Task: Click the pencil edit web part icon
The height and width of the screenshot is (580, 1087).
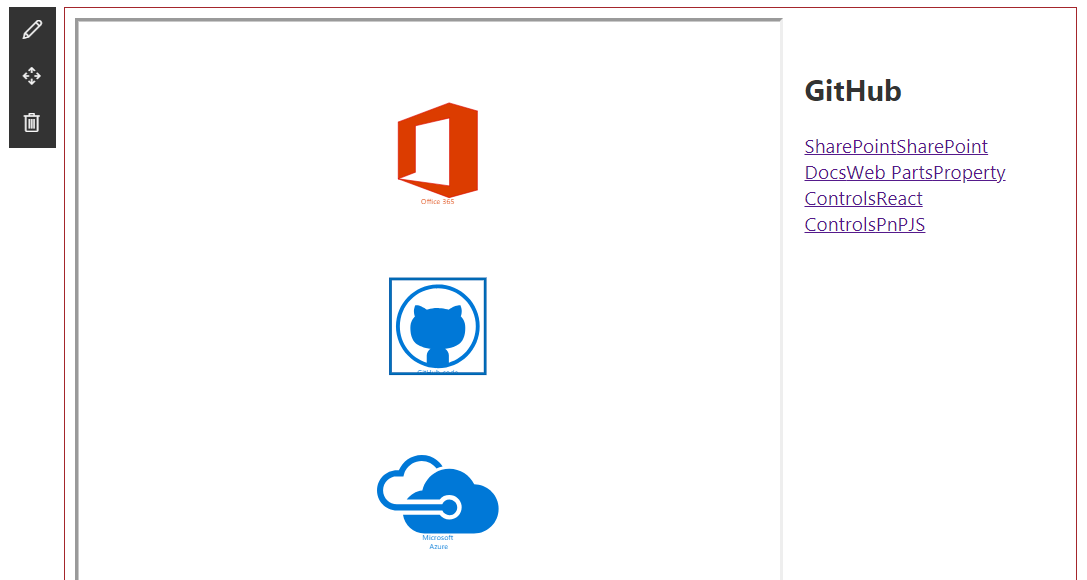Action: click(32, 29)
